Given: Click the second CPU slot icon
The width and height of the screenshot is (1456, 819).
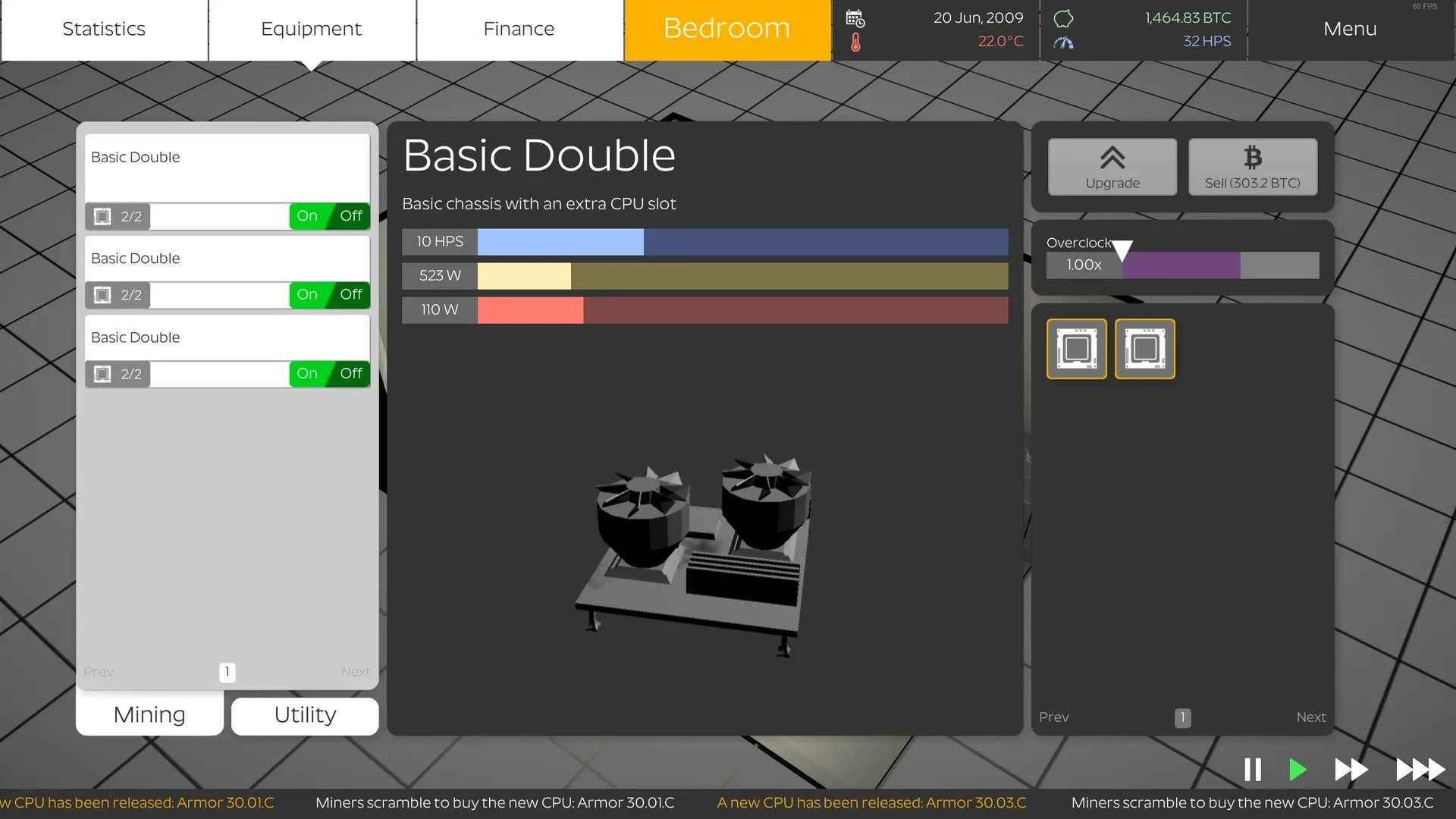Looking at the screenshot, I should [1144, 349].
